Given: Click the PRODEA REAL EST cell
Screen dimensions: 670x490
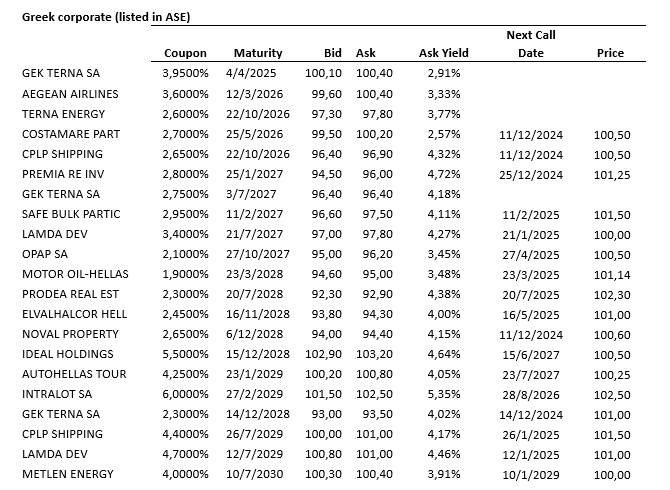Looking at the screenshot, I should (72, 293).
